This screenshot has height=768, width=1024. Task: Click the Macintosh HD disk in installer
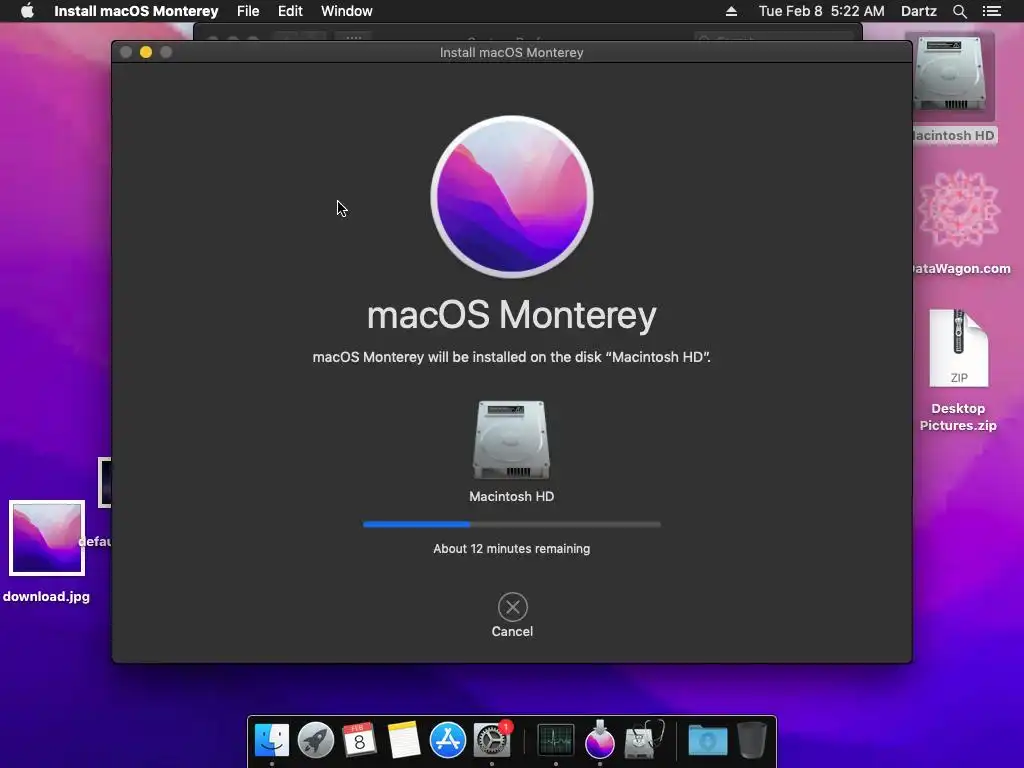tap(511, 441)
